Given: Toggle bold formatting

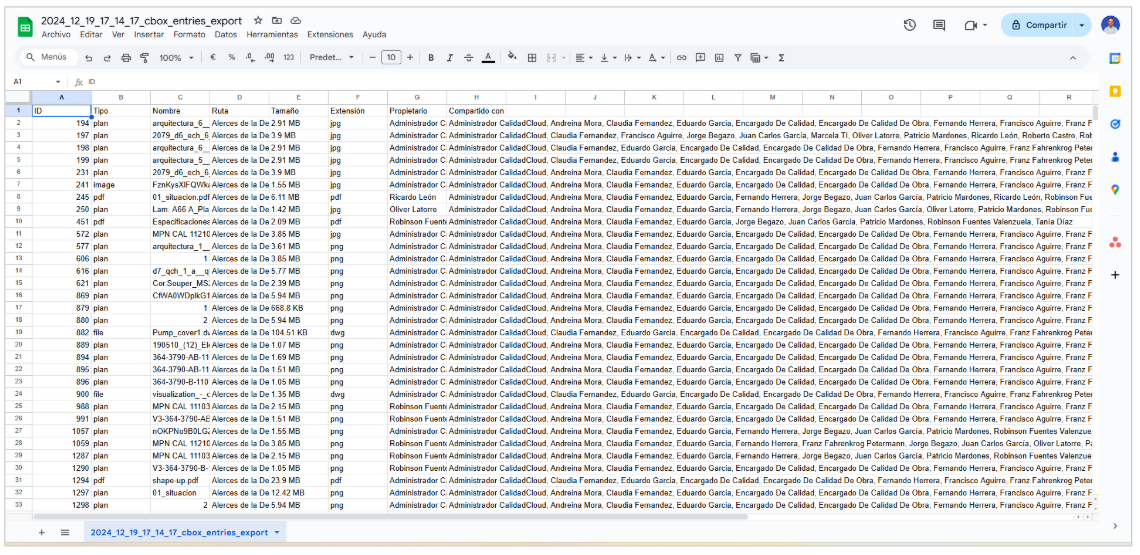Looking at the screenshot, I should pyautogui.click(x=431, y=58).
